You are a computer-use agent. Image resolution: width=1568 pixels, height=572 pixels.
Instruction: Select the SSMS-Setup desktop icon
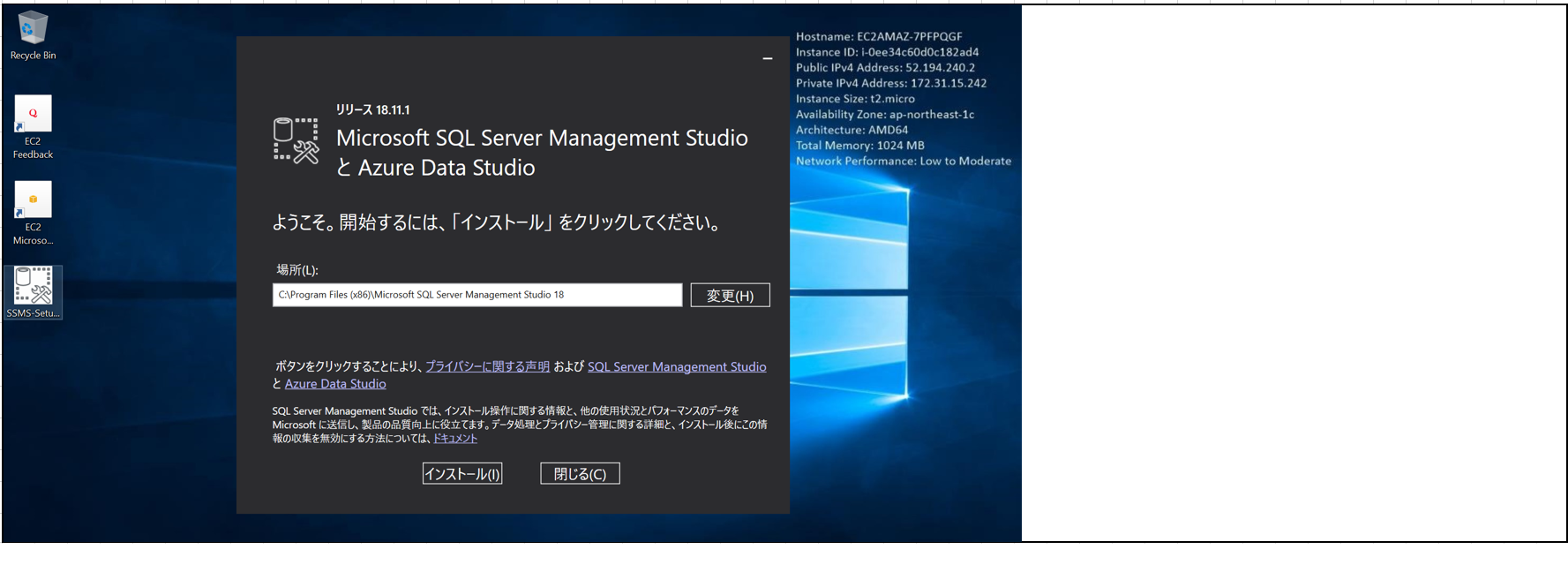[33, 292]
